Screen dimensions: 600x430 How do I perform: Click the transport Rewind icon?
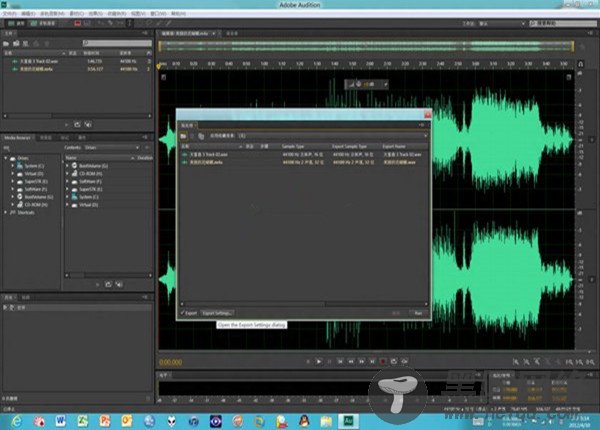351,362
